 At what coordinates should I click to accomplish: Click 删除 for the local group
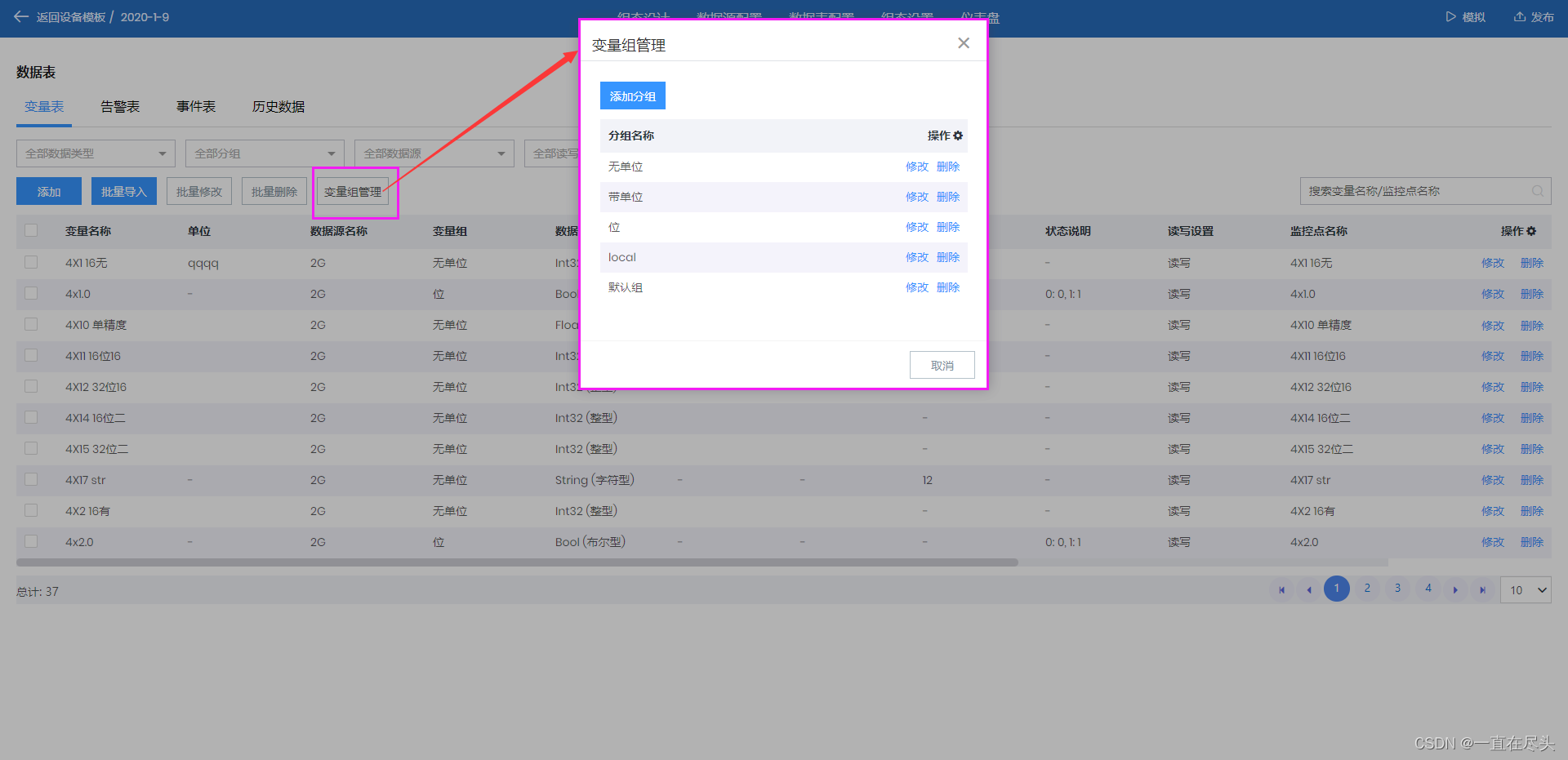pyautogui.click(x=948, y=257)
